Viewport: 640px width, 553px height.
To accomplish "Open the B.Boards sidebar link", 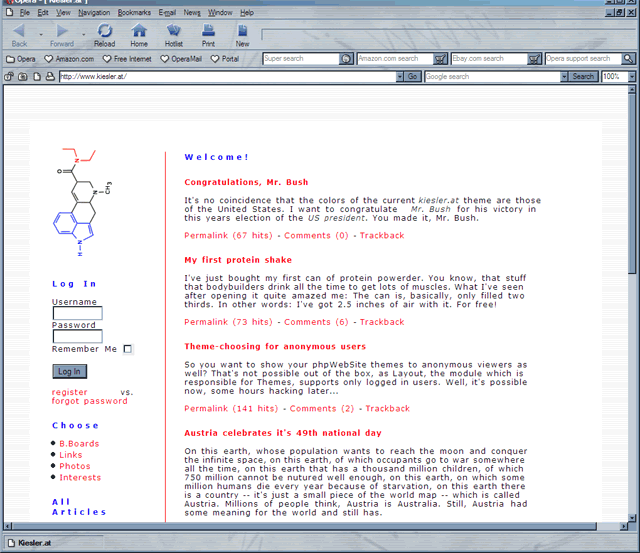I will [x=78, y=443].
